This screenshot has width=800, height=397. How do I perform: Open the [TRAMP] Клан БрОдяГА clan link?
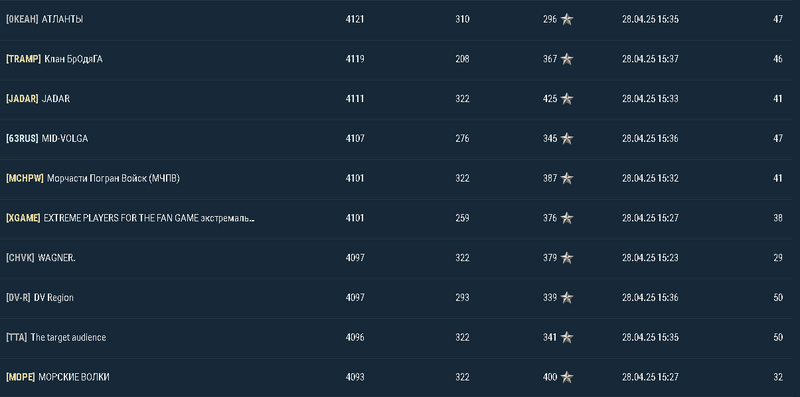pyautogui.click(x=54, y=59)
